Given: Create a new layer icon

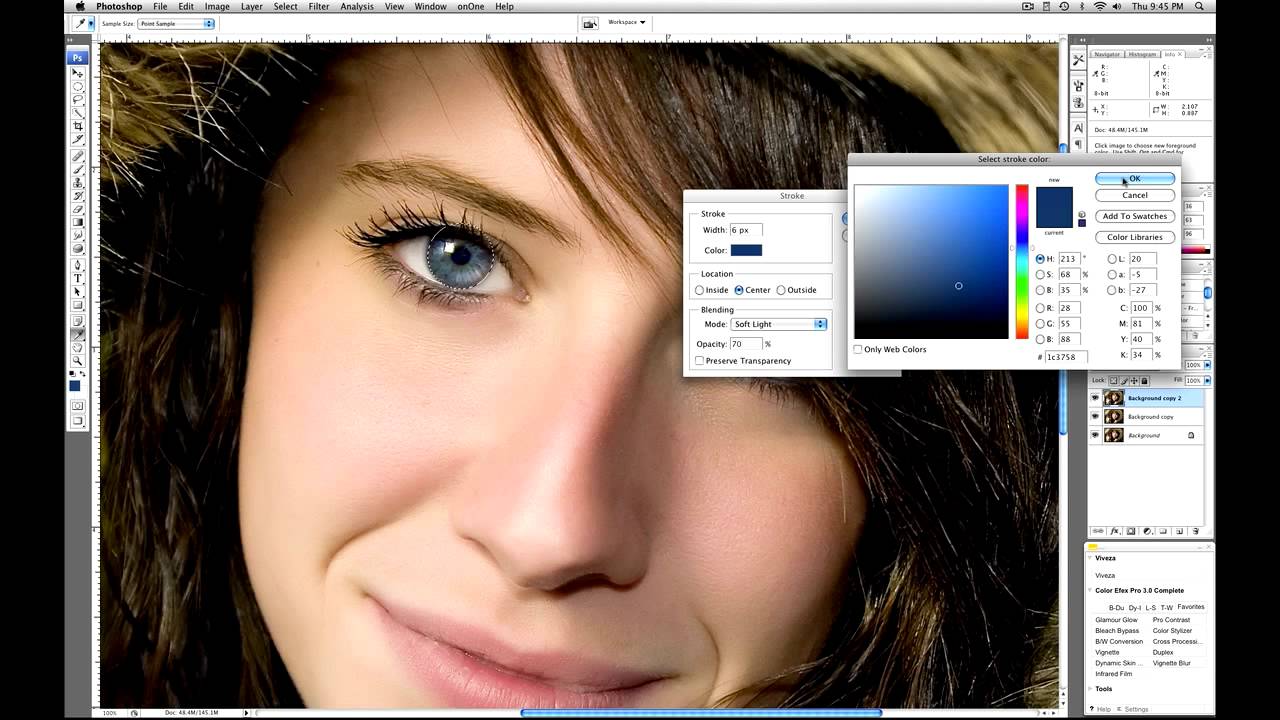Looking at the screenshot, I should pyautogui.click(x=1179, y=531).
